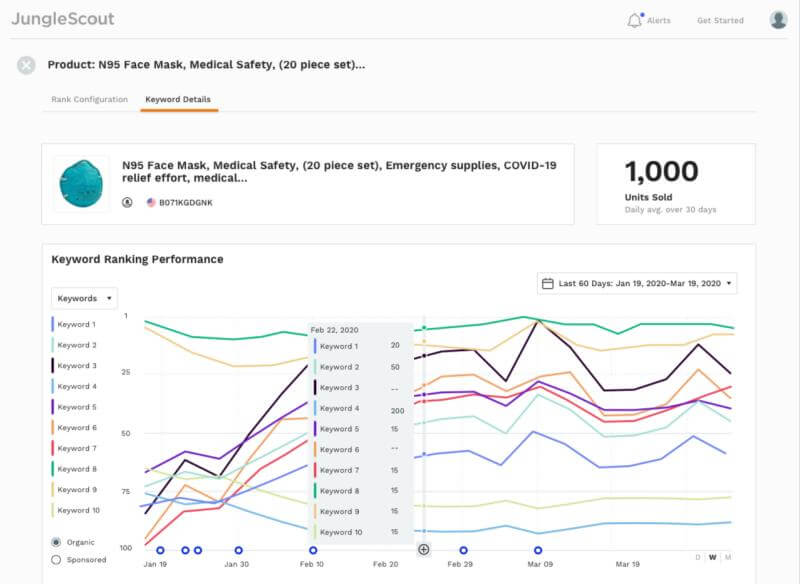Screen dimensions: 800x584
Task: Switch to Rank Configuration tab
Action: 89,99
